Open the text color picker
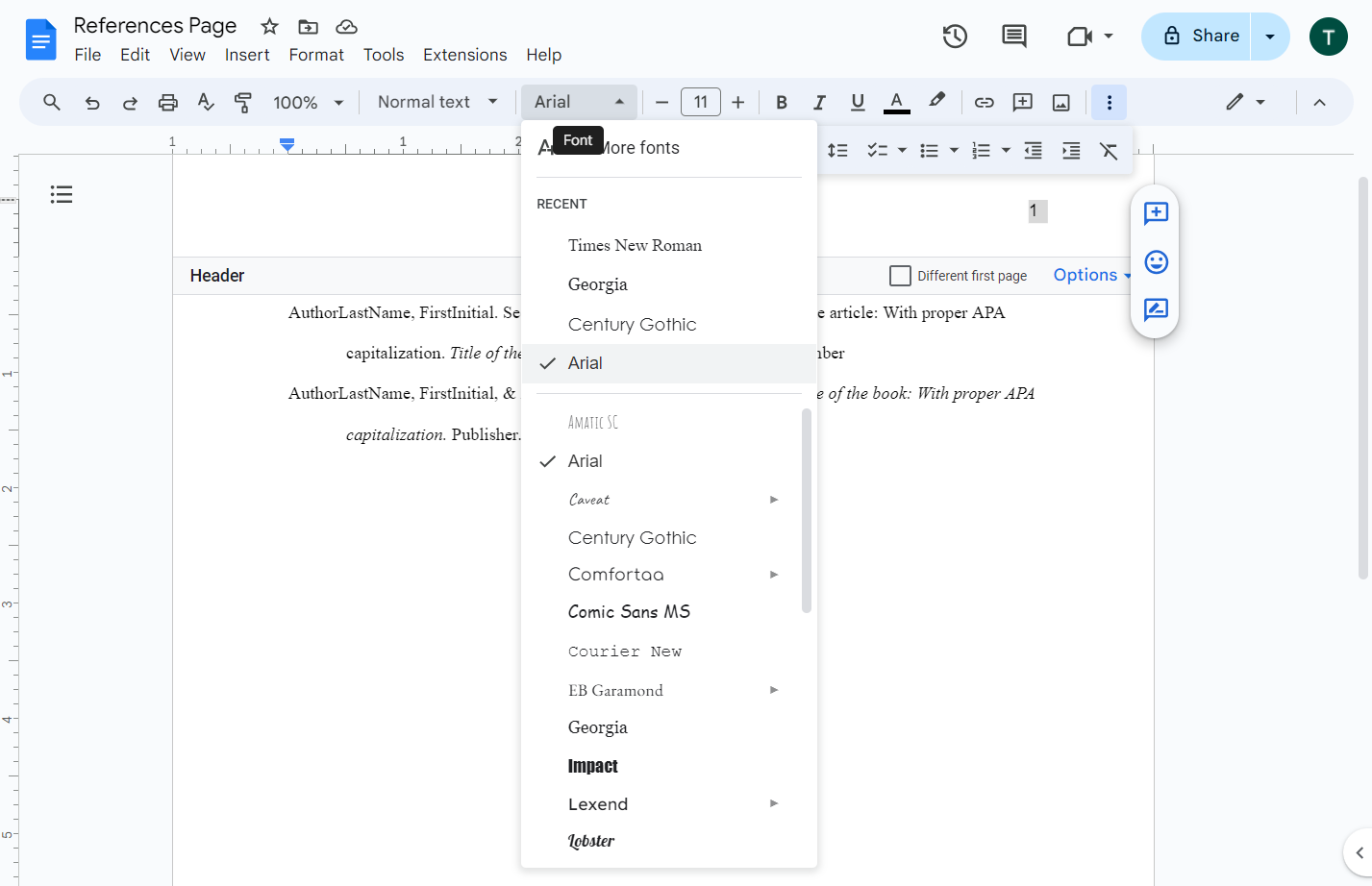 point(896,102)
